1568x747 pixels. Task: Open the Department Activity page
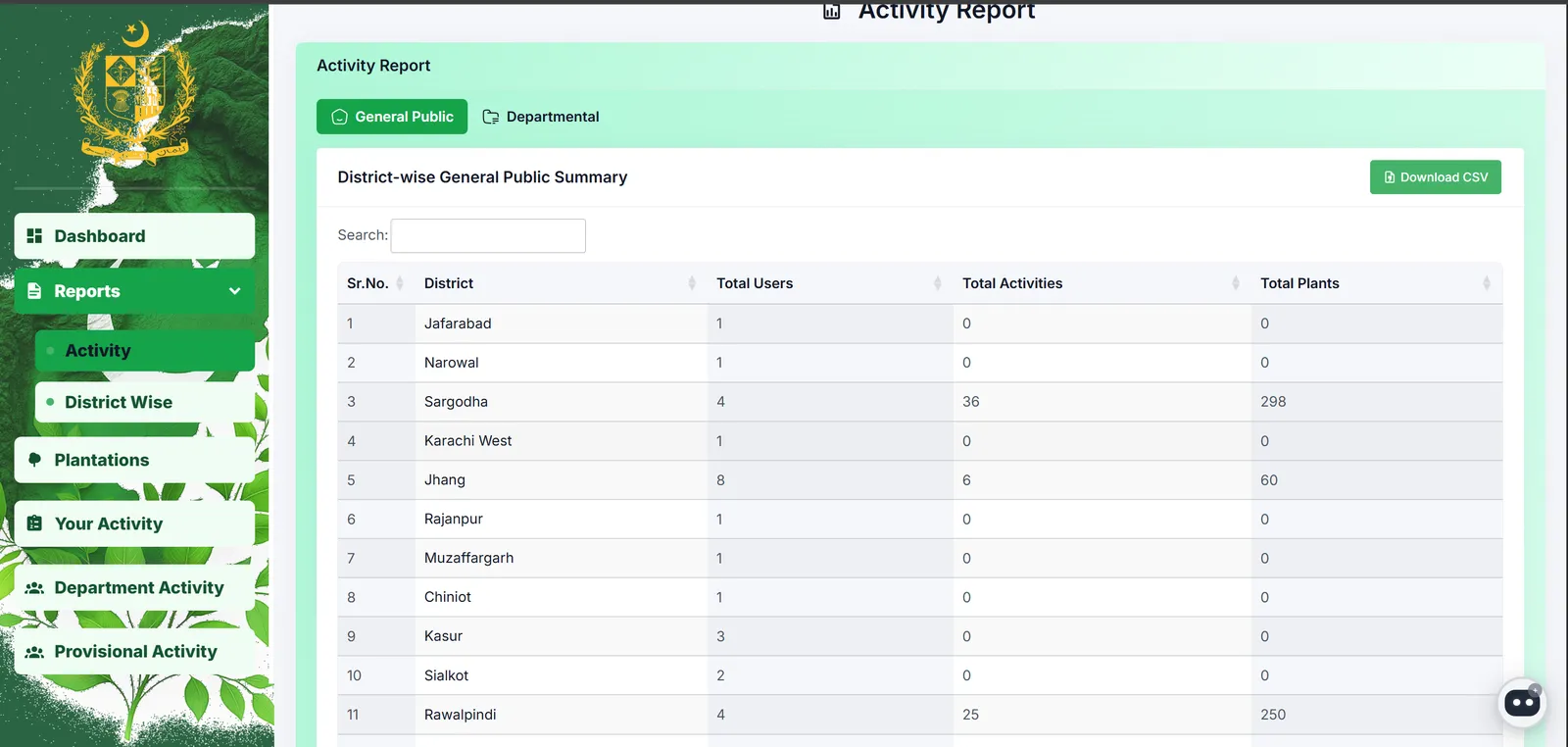(x=134, y=588)
